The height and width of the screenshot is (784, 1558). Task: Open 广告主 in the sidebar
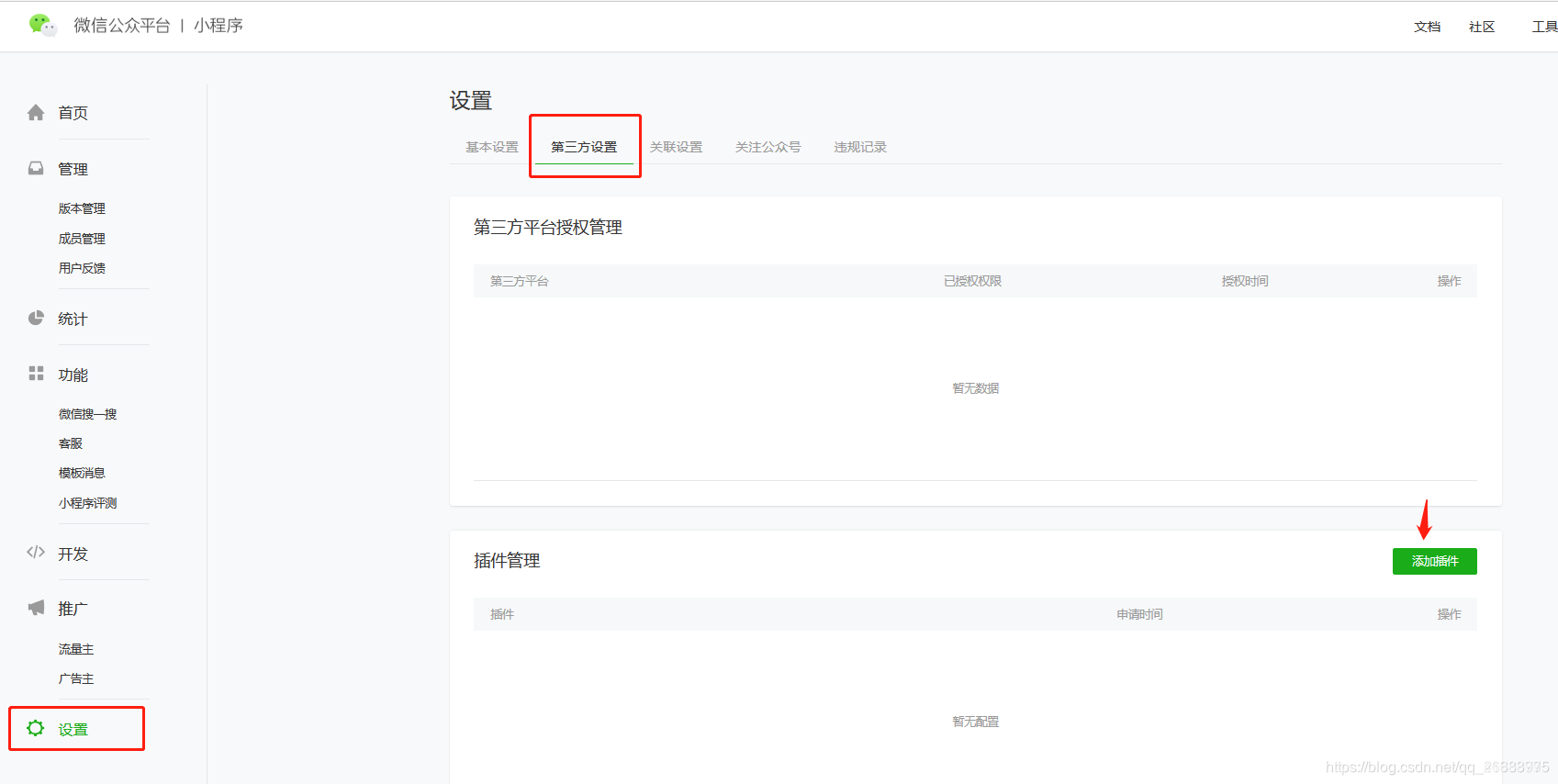click(76, 678)
